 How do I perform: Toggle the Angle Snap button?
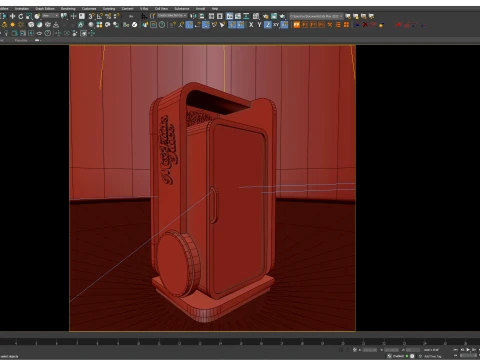100,16
